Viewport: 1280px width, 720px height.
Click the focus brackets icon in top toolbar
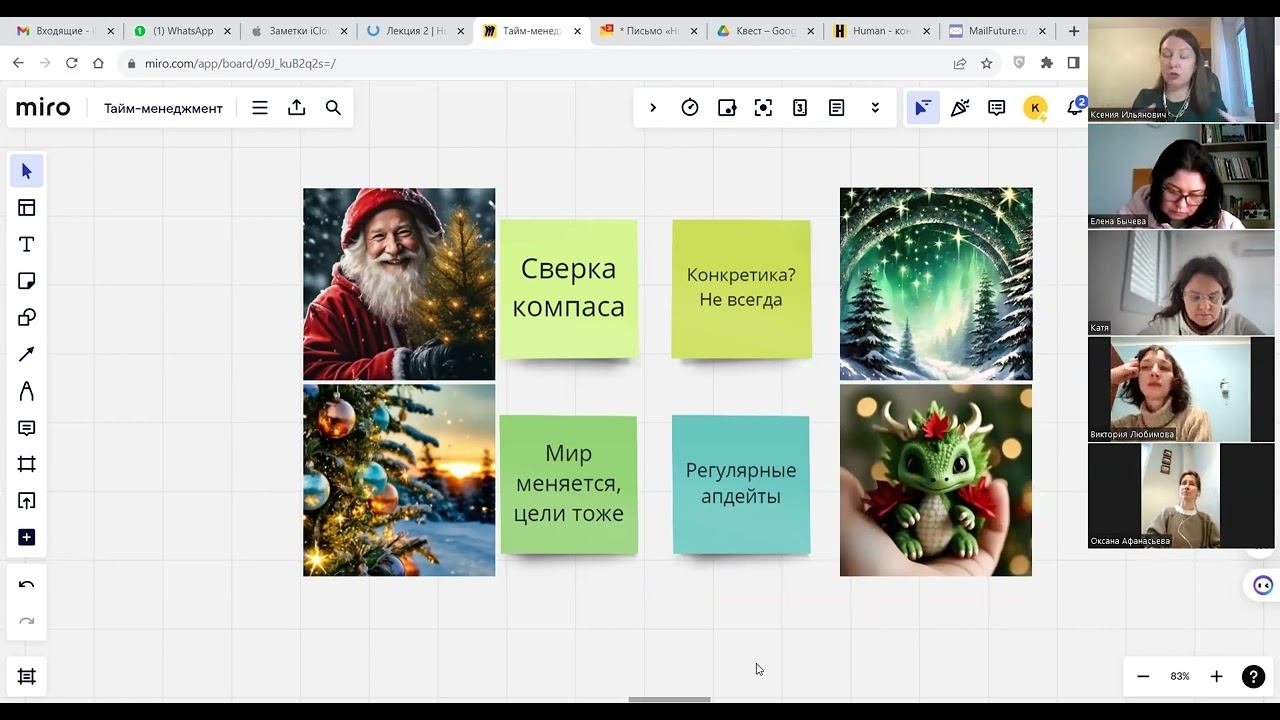point(763,108)
